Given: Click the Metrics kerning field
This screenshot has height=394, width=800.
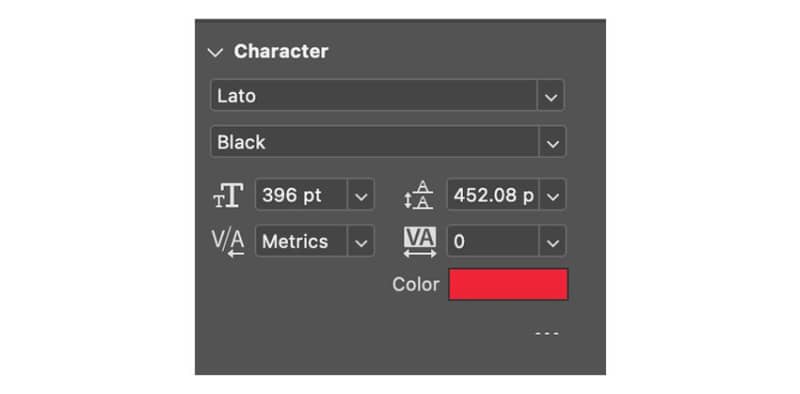Looking at the screenshot, I should click(301, 241).
